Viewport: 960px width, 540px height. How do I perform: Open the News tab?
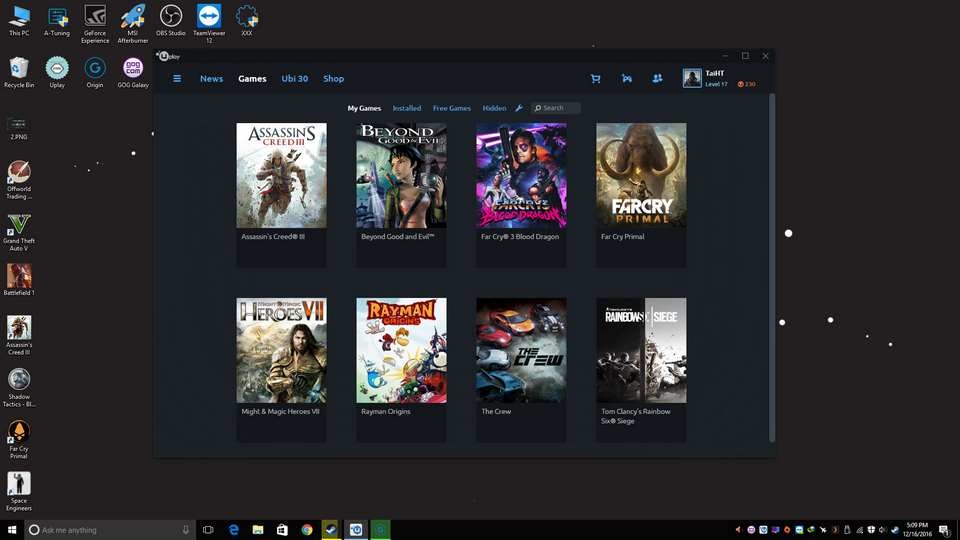point(211,78)
